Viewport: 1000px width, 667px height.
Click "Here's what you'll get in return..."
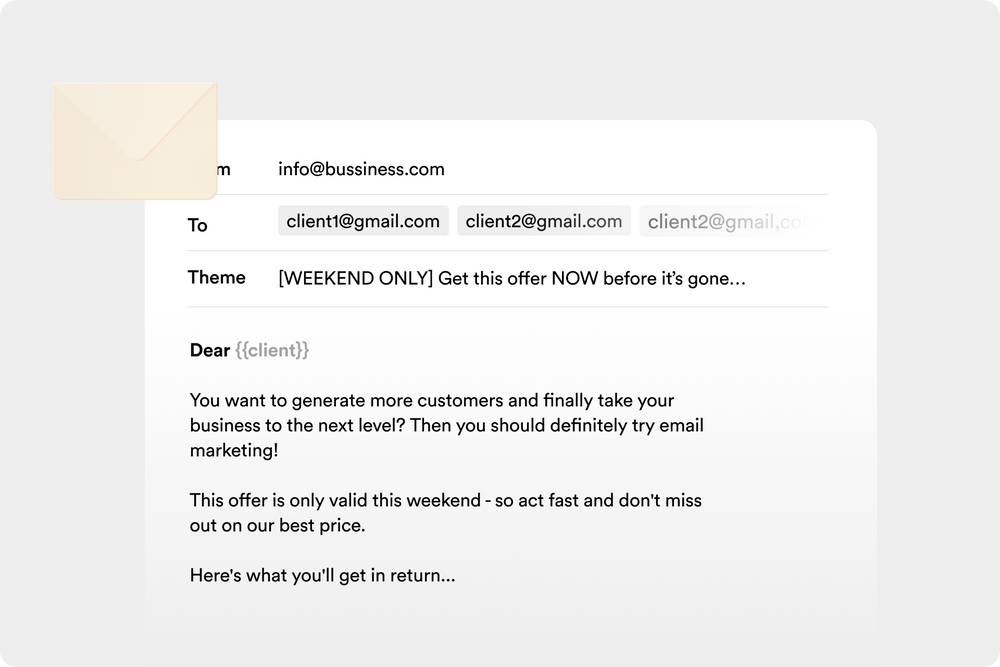click(x=322, y=575)
